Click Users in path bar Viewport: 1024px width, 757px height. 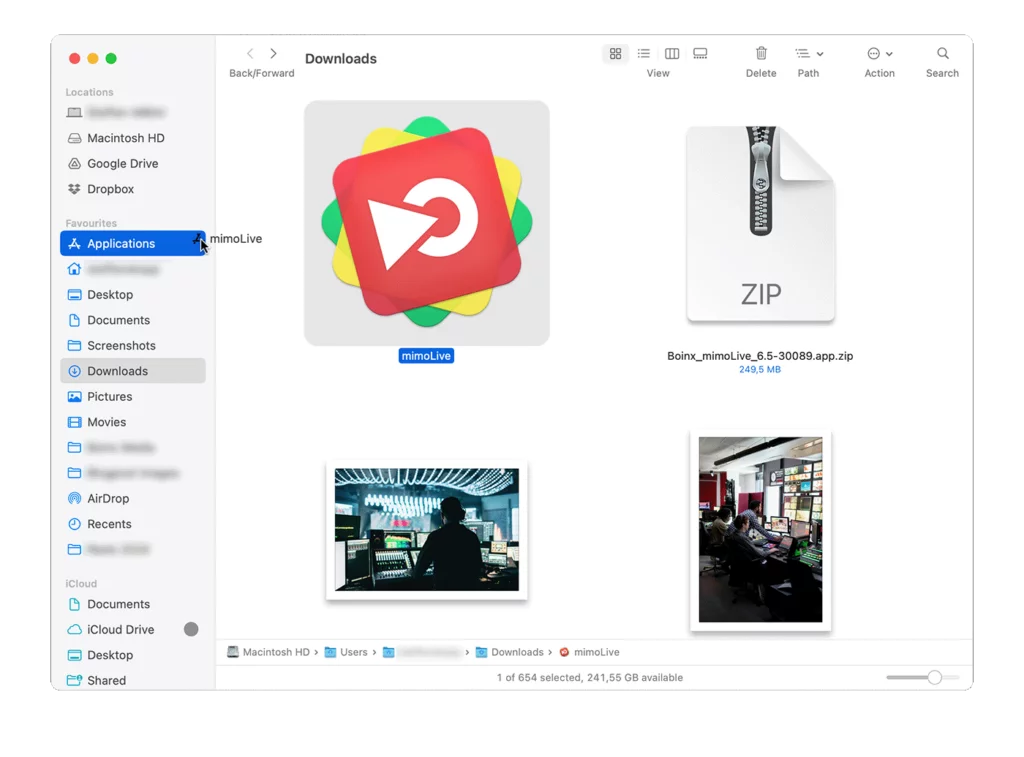(346, 652)
